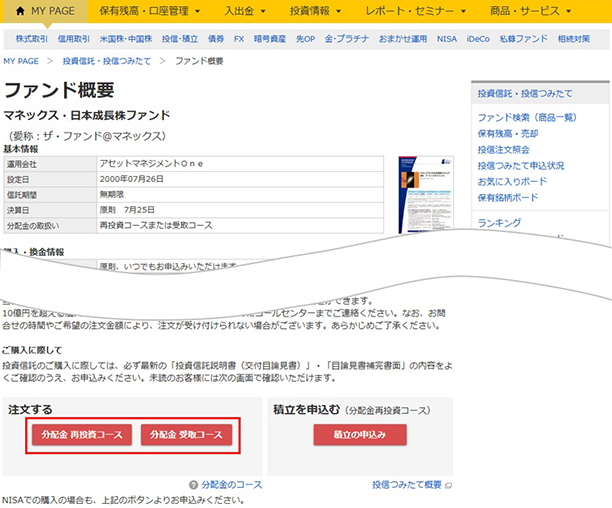Expand the 投資情報 dropdown menu
The image size is (612, 508).
[x=315, y=11]
